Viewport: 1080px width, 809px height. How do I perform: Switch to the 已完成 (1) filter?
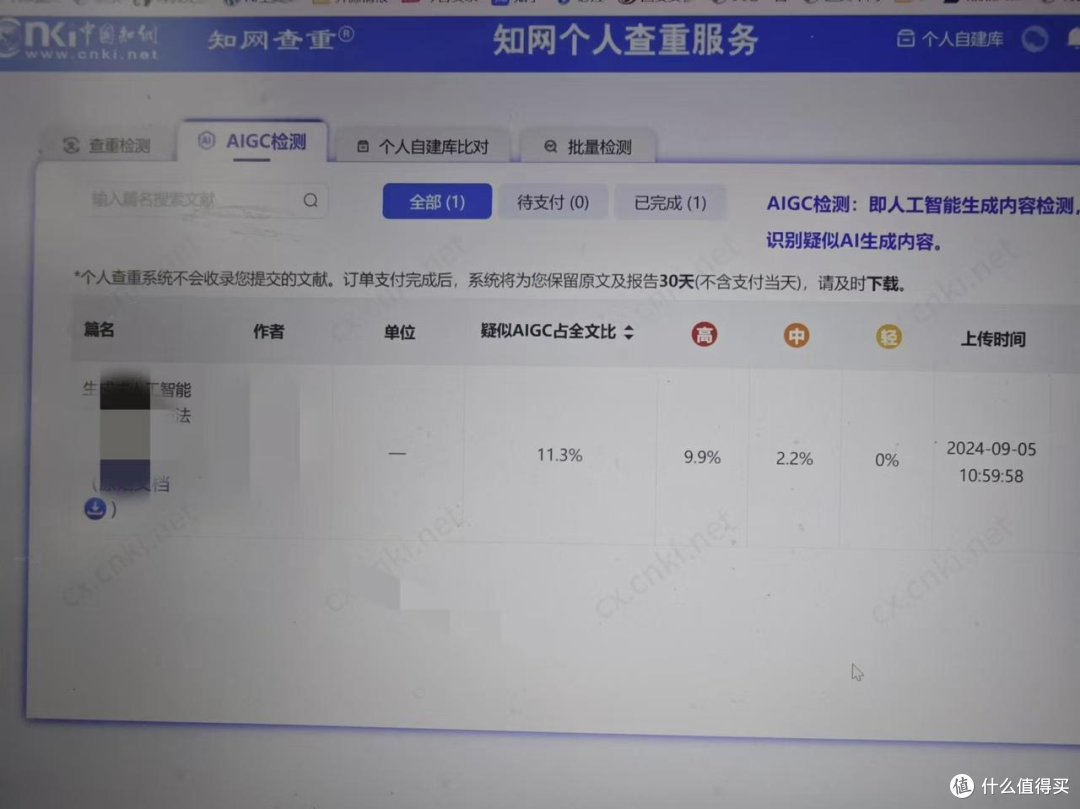(670, 202)
